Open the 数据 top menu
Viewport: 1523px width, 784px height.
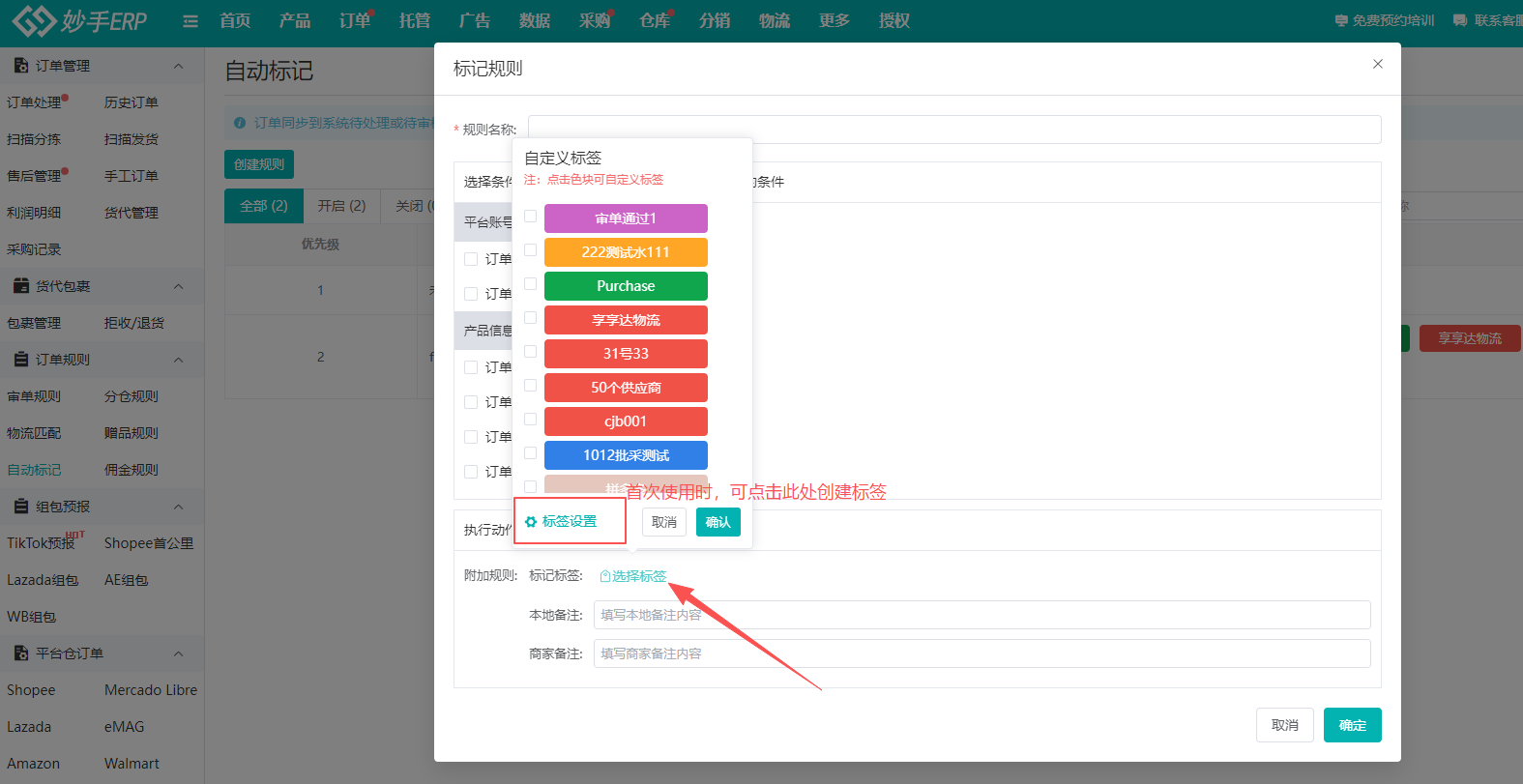click(535, 20)
